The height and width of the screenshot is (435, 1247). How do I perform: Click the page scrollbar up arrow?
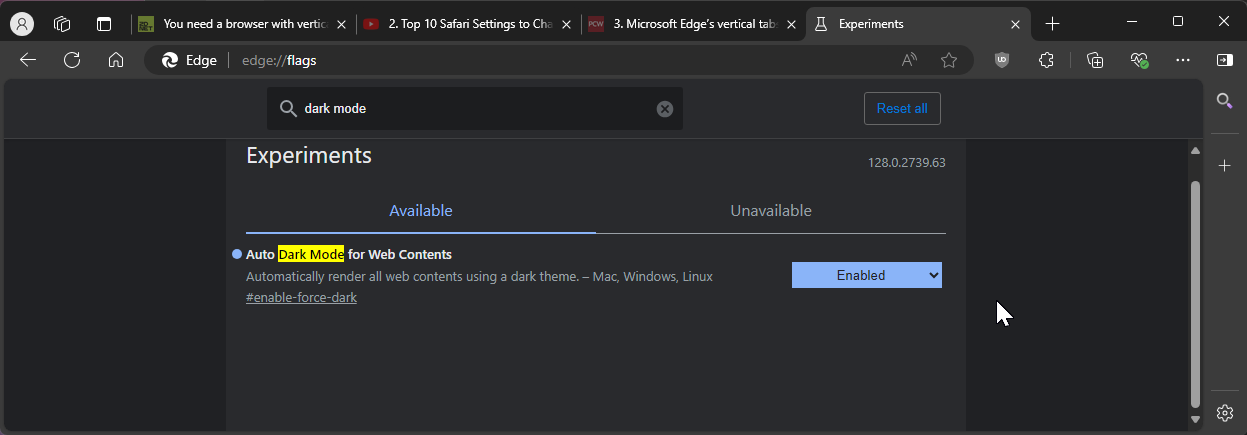(1195, 150)
